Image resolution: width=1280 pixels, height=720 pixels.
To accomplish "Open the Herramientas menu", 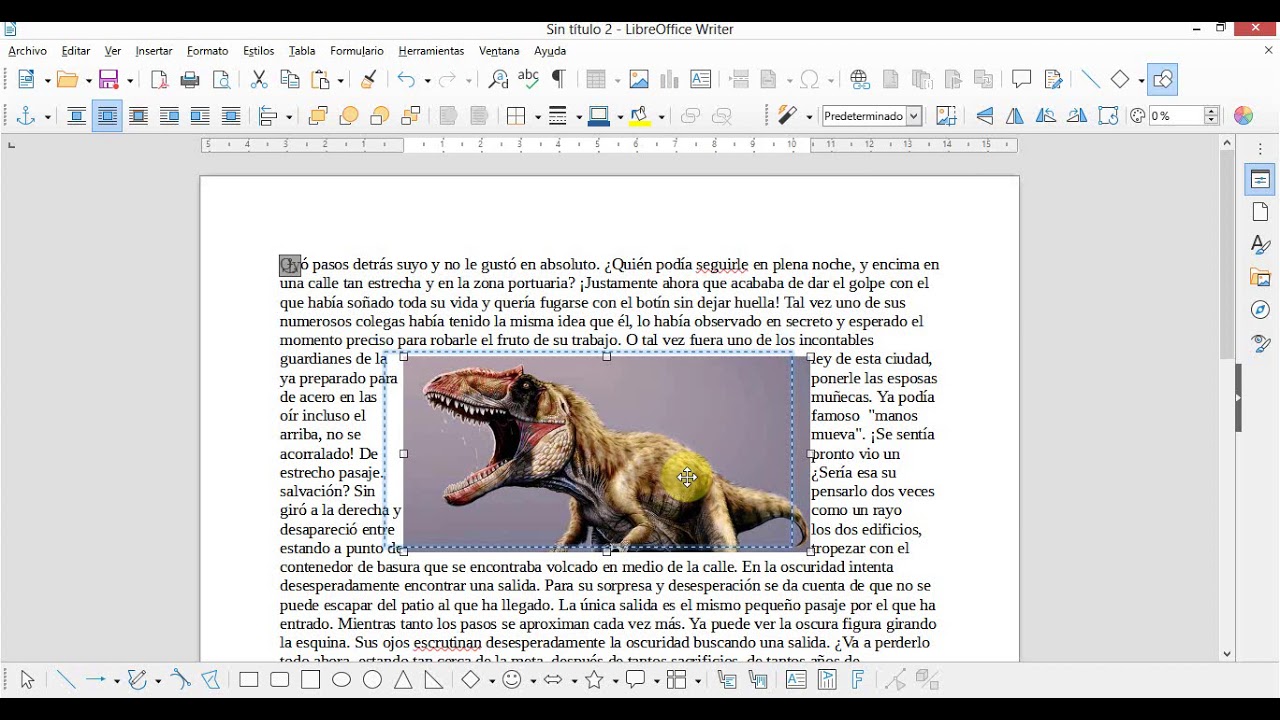I will 431,51.
